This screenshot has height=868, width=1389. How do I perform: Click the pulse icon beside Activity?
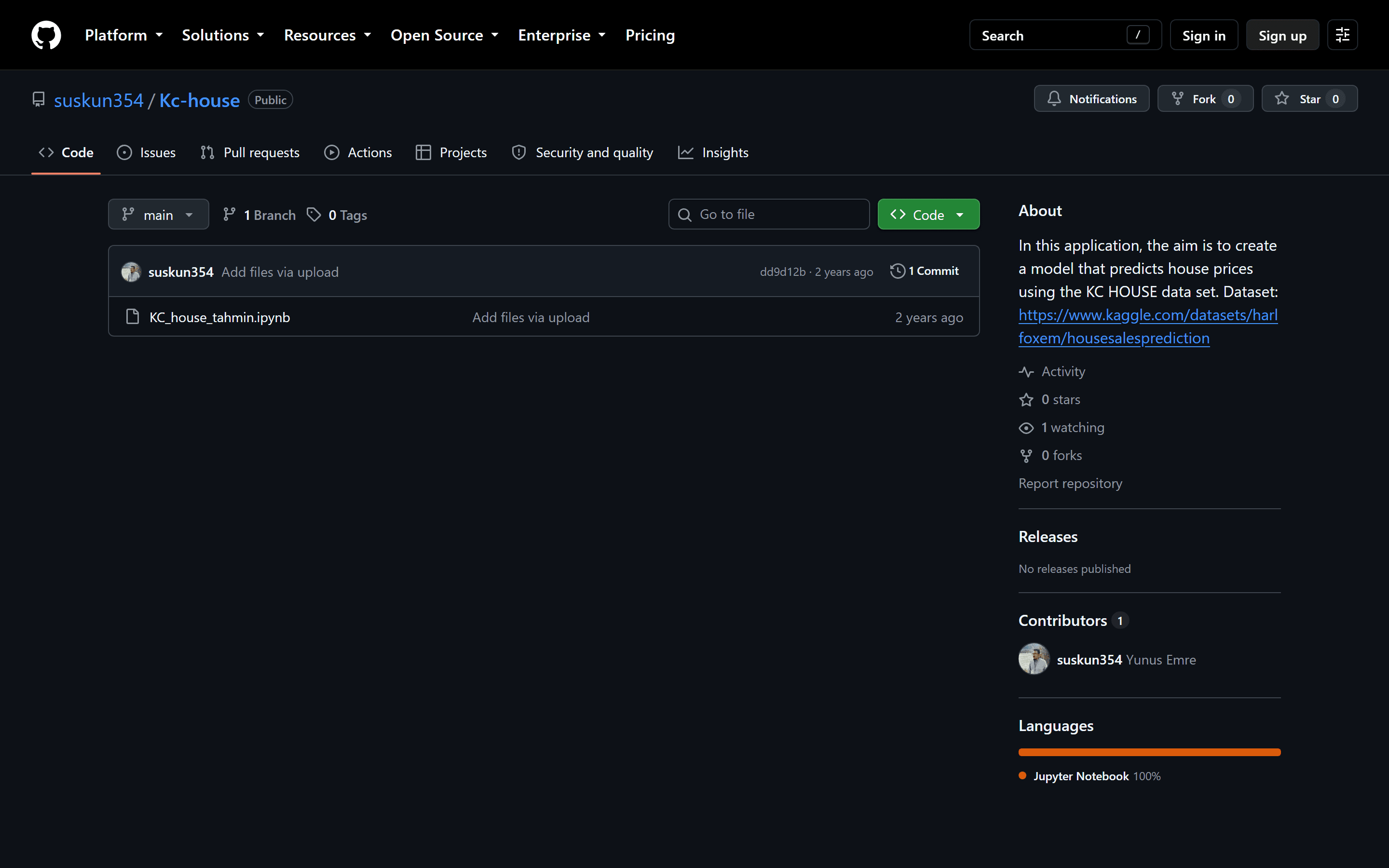(x=1026, y=372)
